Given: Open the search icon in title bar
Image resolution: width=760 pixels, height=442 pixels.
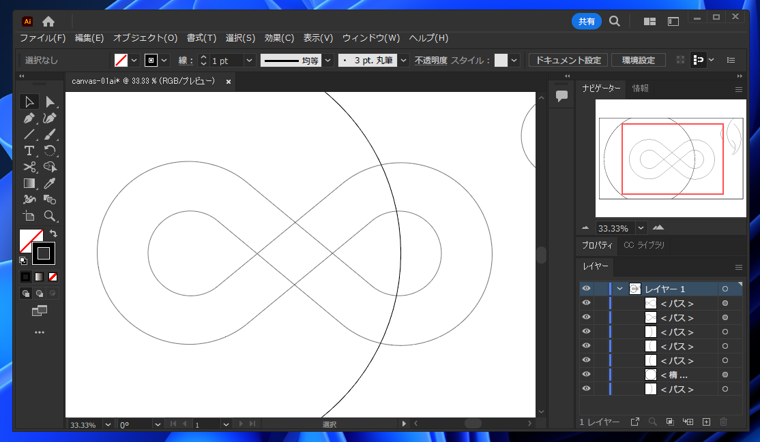Looking at the screenshot, I should [615, 21].
